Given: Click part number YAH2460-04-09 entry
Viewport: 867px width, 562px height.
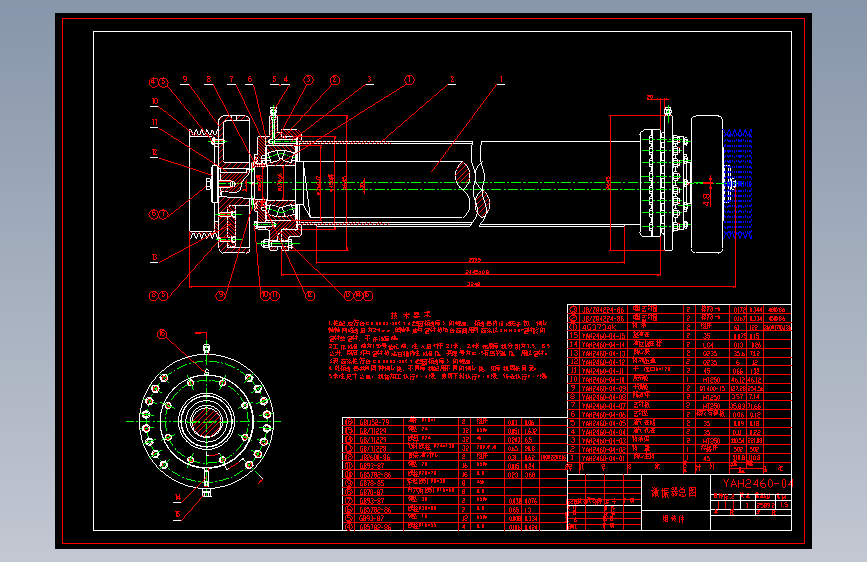Looking at the screenshot, I should tap(603, 388).
